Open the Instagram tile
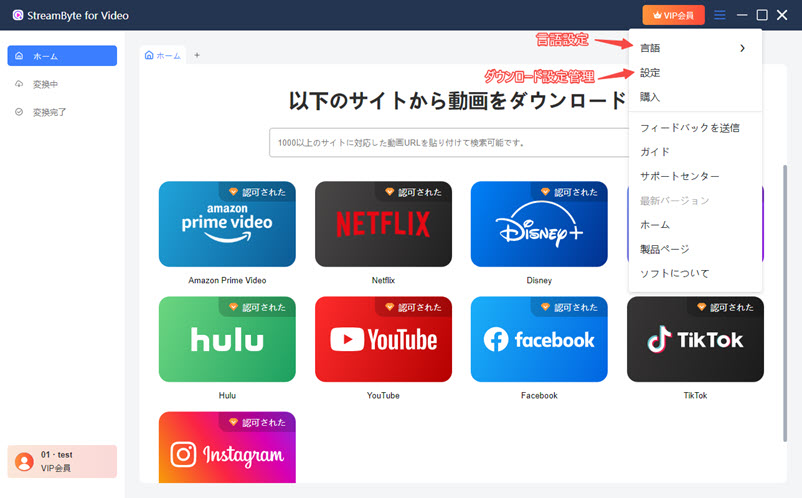The height and width of the screenshot is (498, 802). pyautogui.click(x=227, y=447)
